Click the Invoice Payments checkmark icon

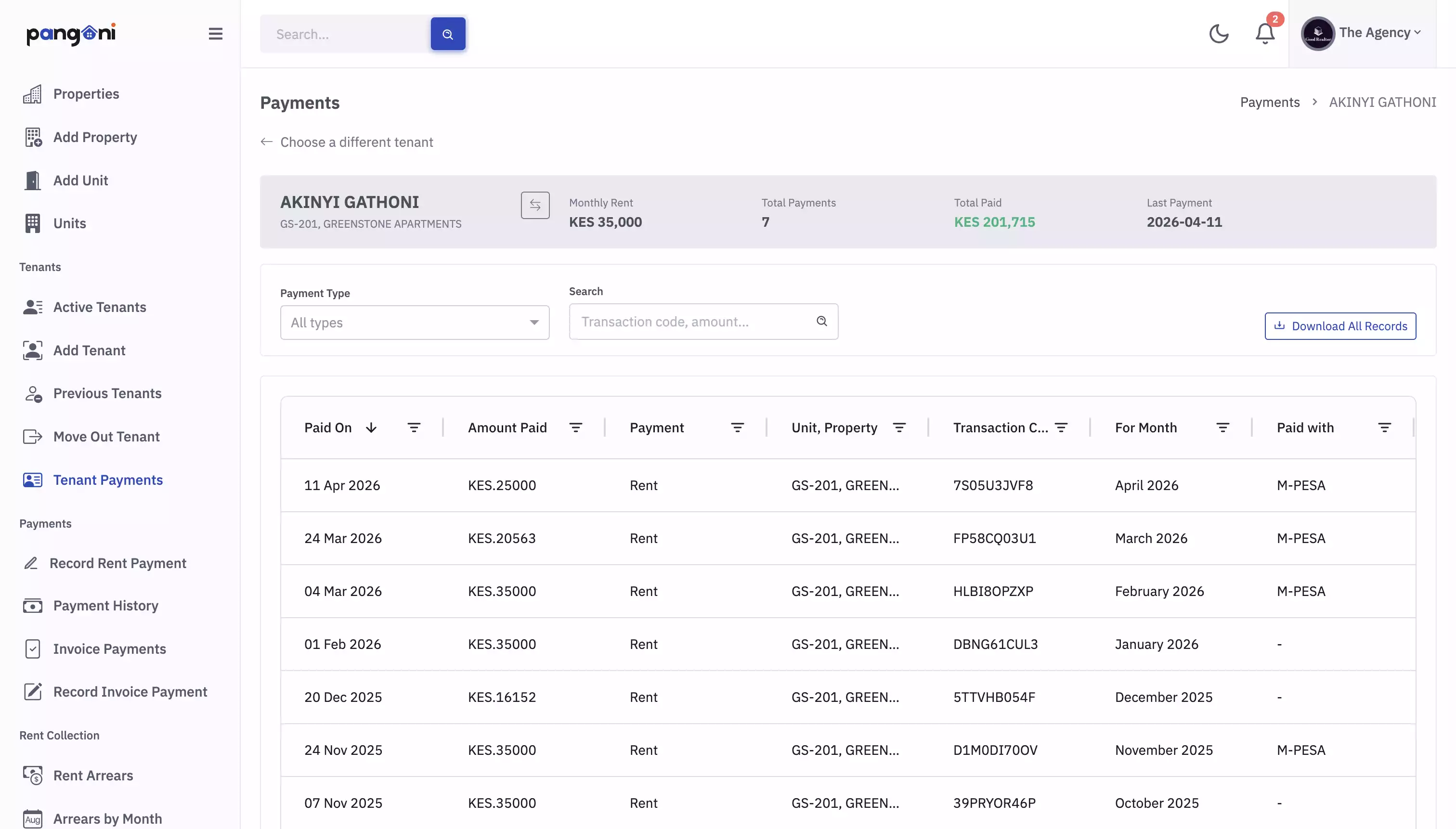point(32,648)
